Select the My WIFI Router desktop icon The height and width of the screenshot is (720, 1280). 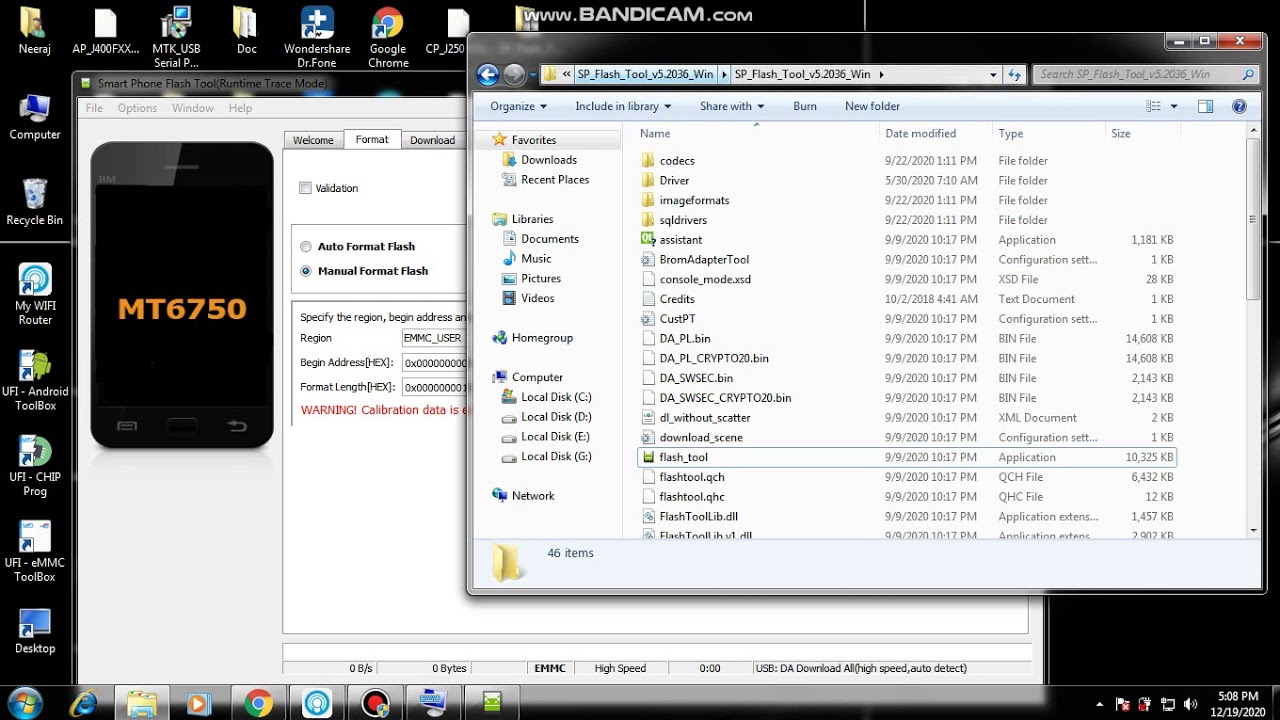[35, 295]
